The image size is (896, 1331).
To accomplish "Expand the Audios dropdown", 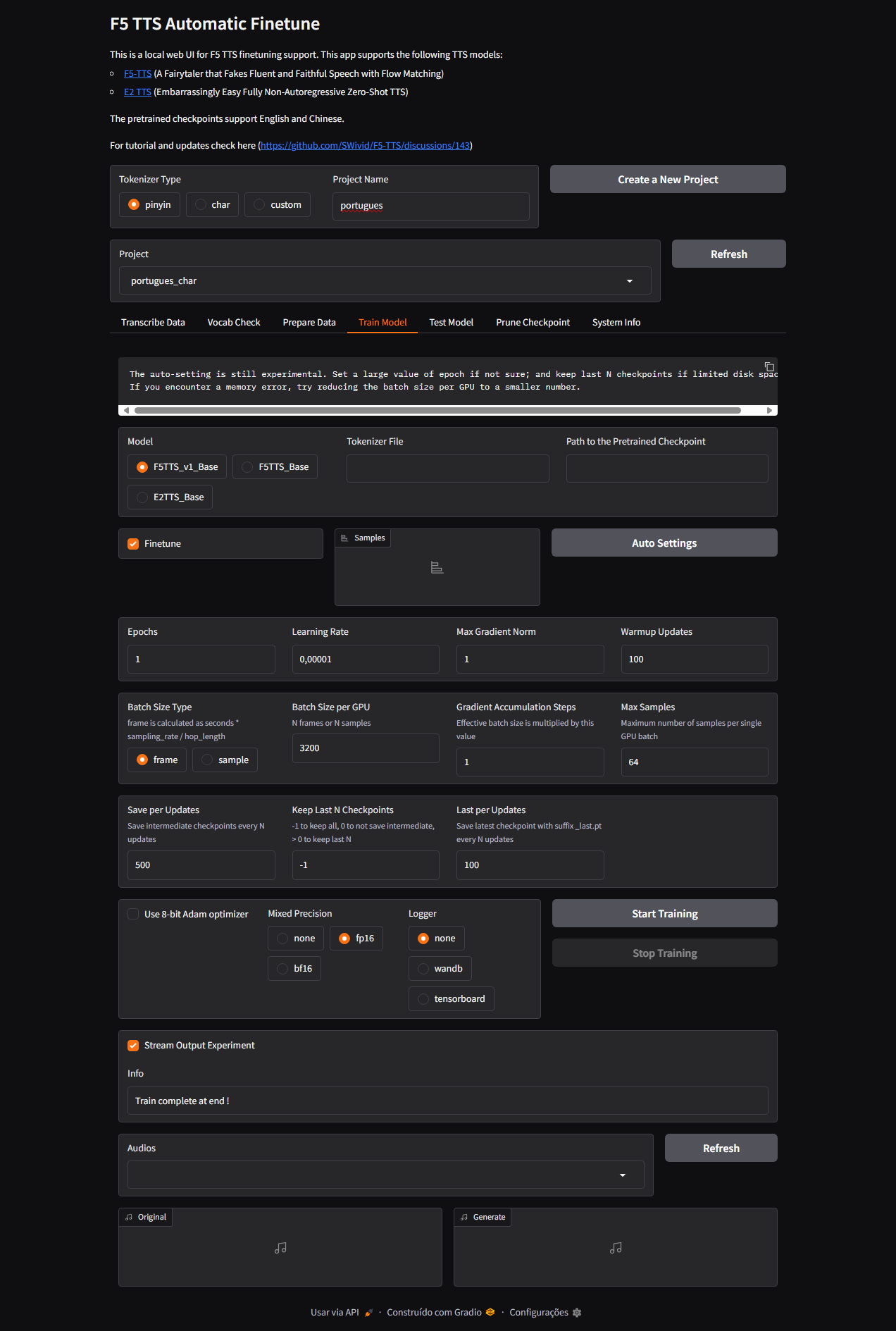I will pos(385,1175).
